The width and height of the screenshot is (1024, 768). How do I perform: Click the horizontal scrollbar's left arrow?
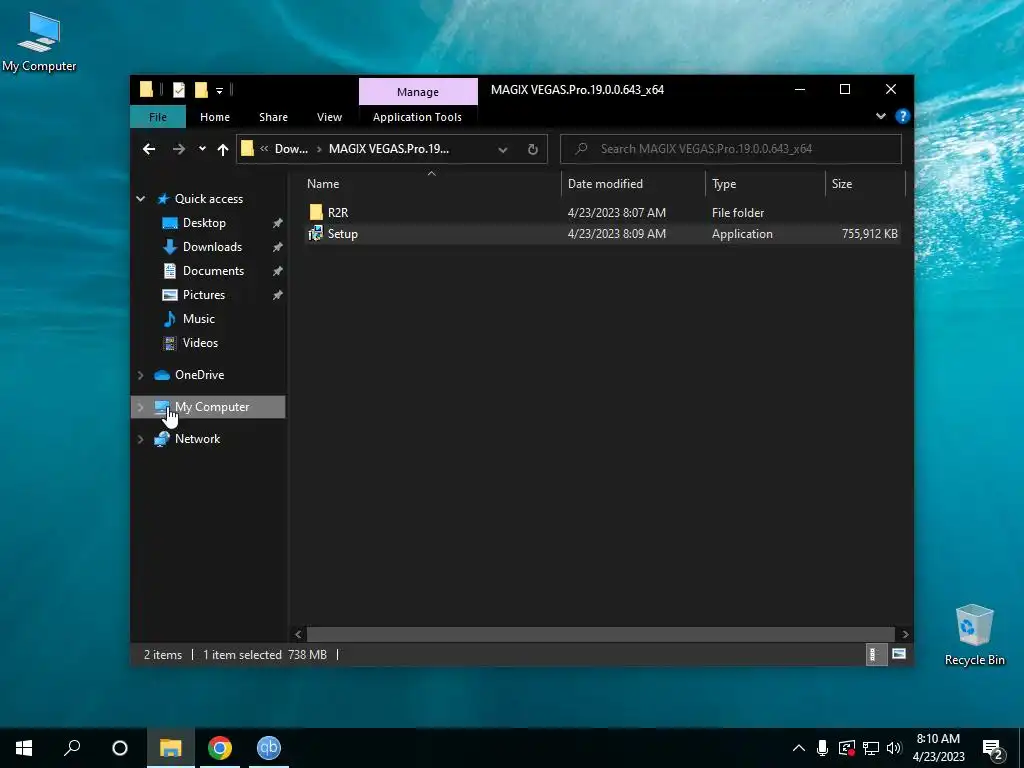pos(298,634)
